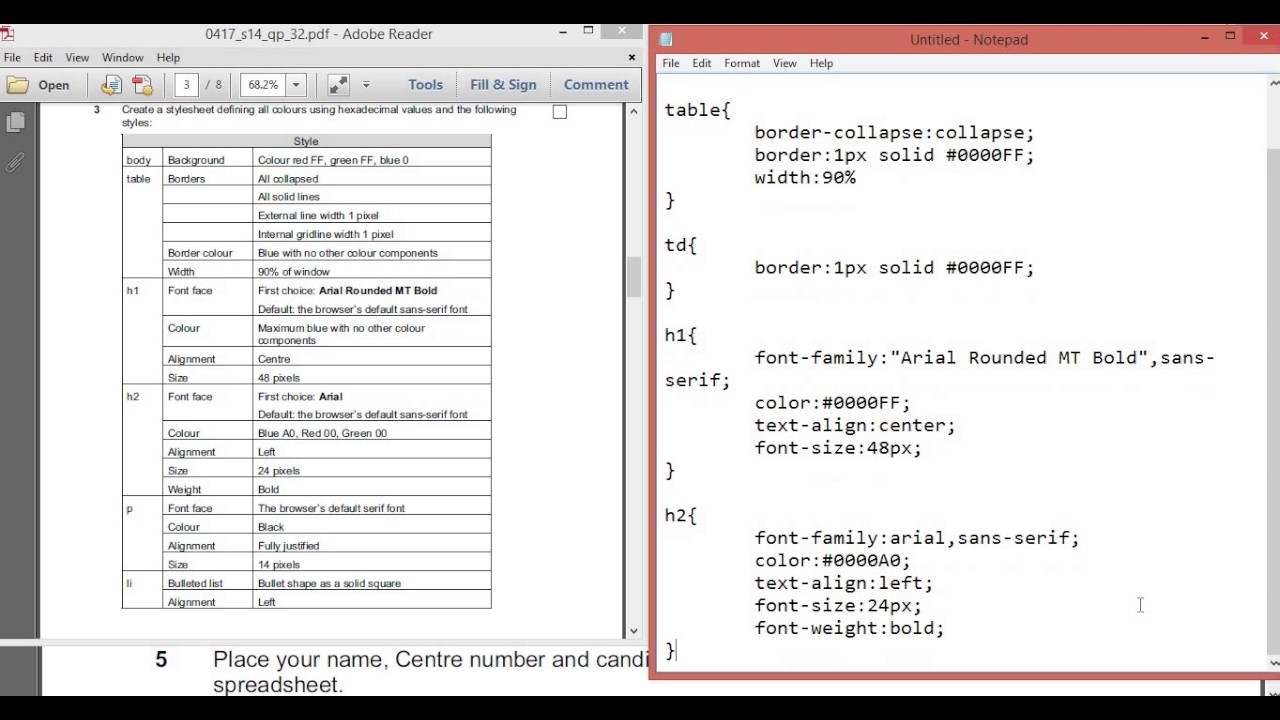Screen dimensions: 1280x720
Task: Open Notepad View menu
Action: [x=785, y=63]
